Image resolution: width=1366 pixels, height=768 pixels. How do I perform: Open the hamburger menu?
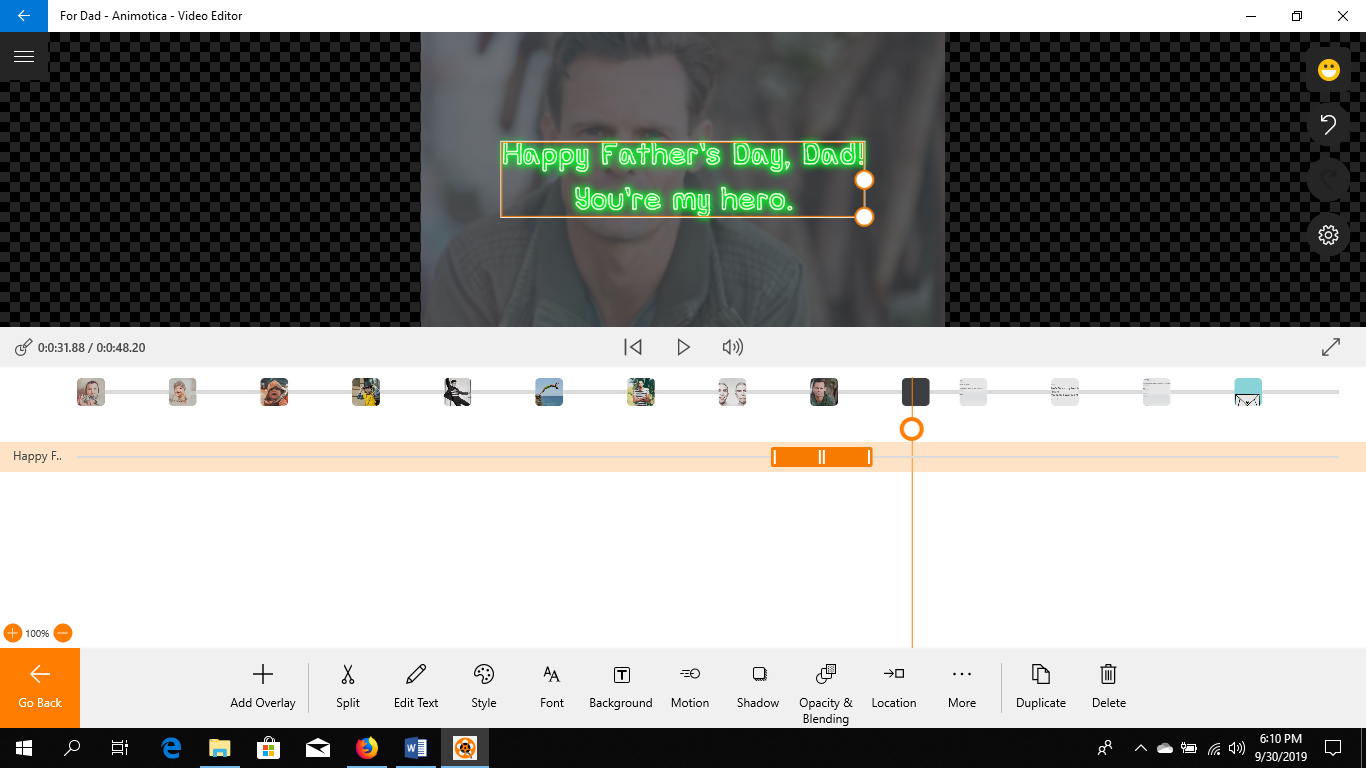point(24,56)
